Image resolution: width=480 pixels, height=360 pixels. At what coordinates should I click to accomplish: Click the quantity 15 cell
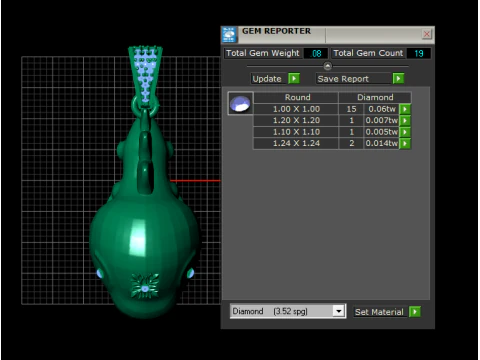(351, 109)
